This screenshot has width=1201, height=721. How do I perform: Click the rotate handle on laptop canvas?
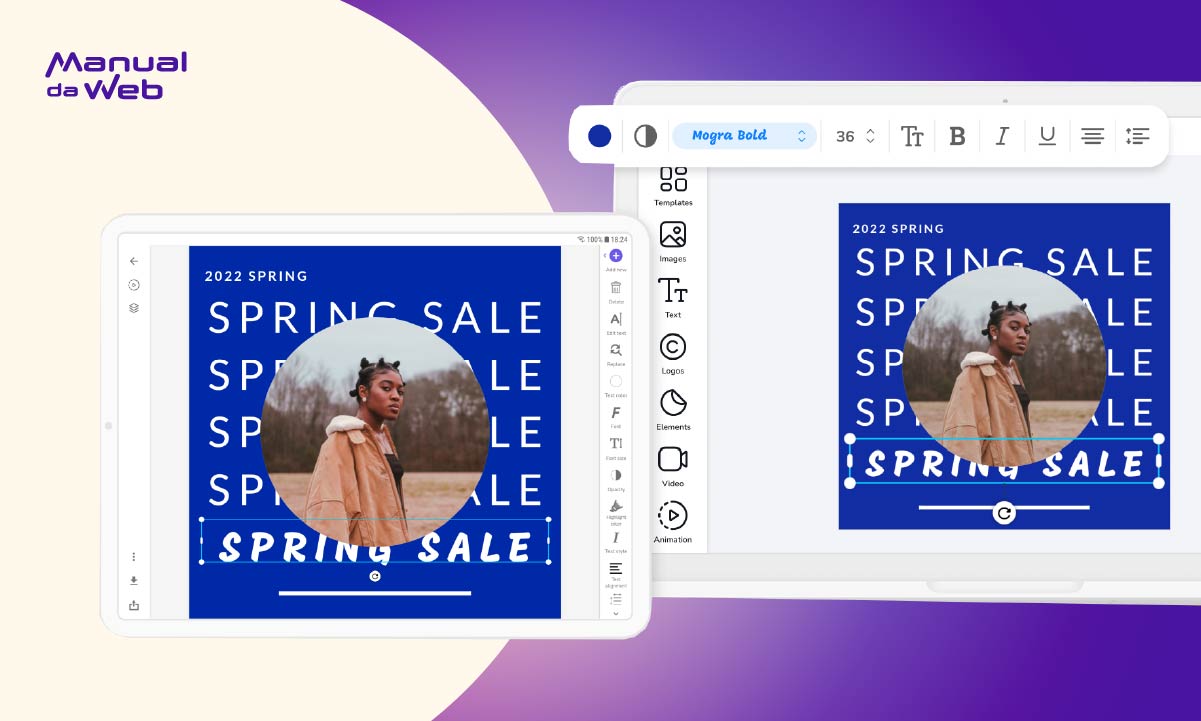(1004, 513)
